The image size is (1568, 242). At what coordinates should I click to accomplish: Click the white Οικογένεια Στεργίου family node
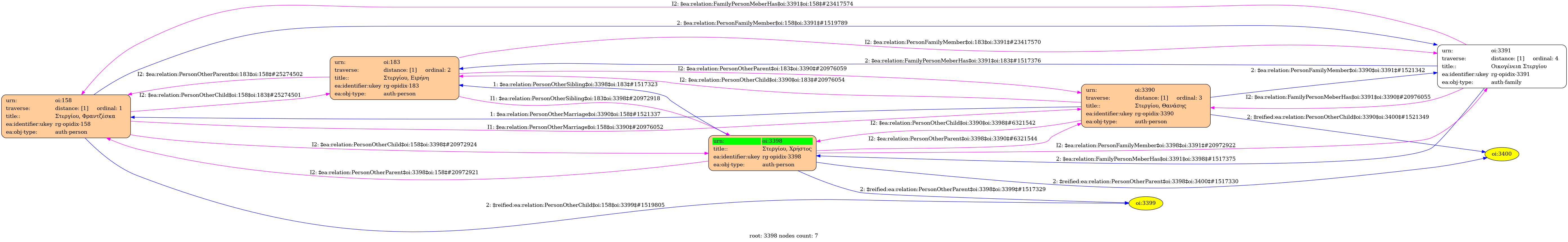click(x=1501, y=66)
